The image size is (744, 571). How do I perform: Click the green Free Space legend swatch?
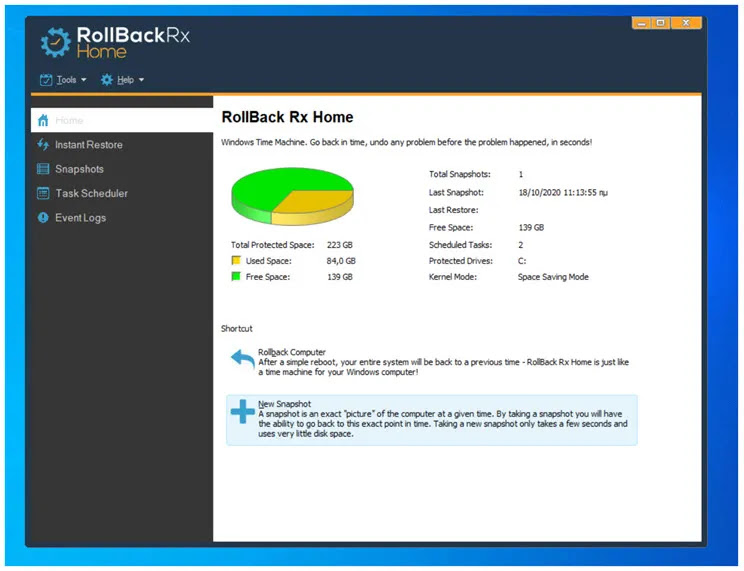coord(236,276)
